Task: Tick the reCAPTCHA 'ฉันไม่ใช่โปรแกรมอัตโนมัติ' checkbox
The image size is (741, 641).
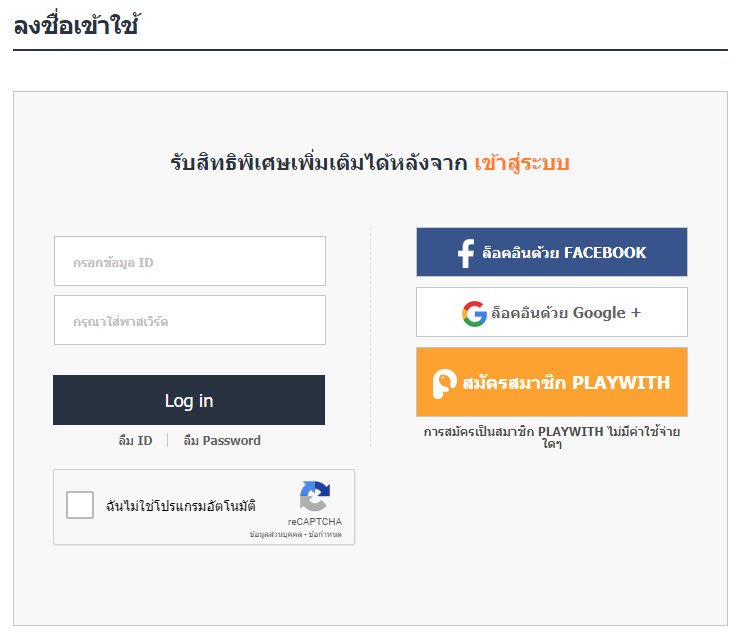Action: (x=80, y=505)
